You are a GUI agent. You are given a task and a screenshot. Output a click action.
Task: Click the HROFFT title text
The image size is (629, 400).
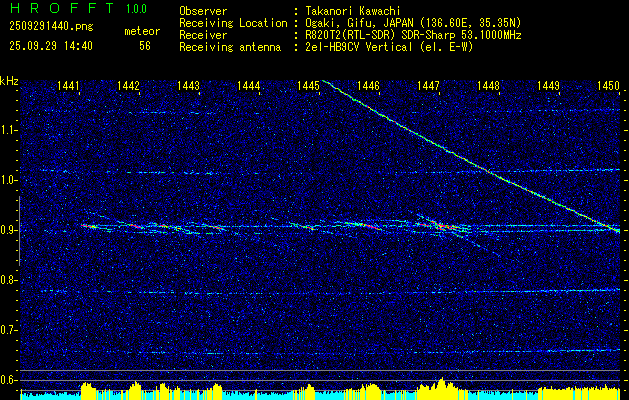(61, 8)
